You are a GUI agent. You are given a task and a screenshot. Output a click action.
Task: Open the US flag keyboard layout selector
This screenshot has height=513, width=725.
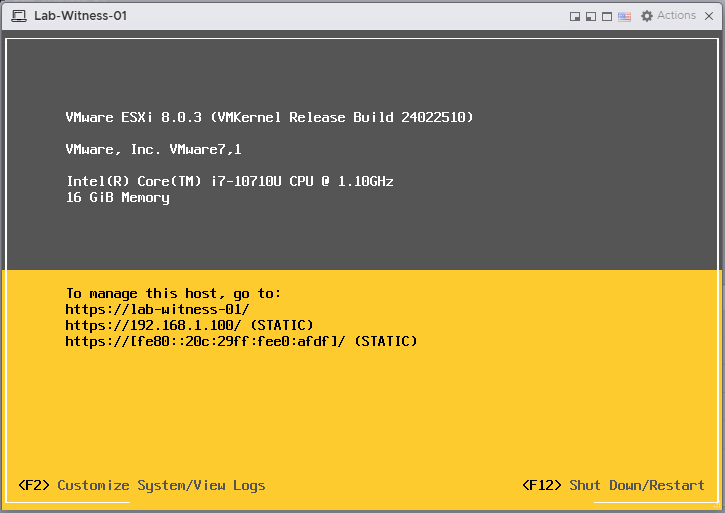[x=624, y=16]
